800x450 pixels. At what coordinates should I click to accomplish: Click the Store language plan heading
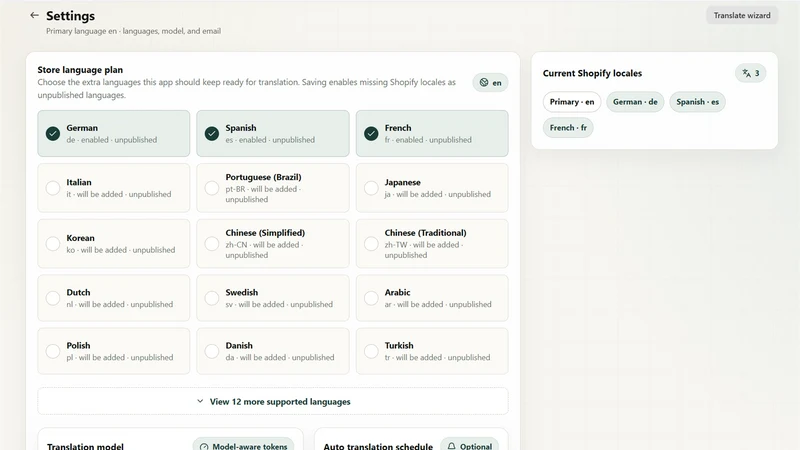point(80,69)
